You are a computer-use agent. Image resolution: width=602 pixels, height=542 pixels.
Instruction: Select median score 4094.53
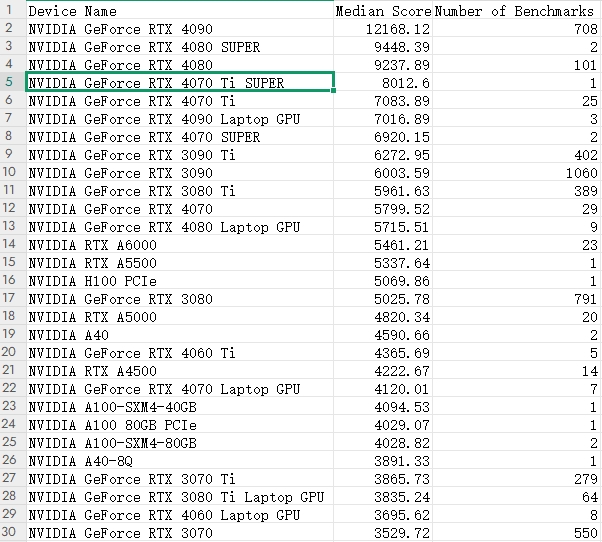click(383, 406)
